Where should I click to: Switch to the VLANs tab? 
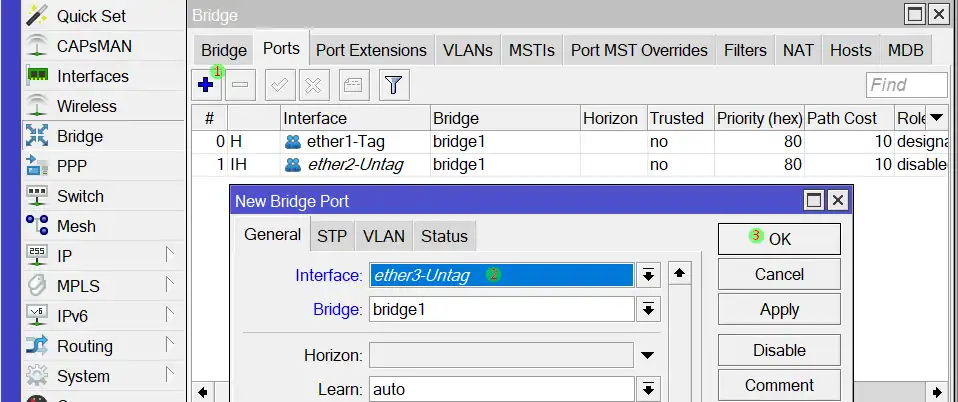(x=467, y=50)
